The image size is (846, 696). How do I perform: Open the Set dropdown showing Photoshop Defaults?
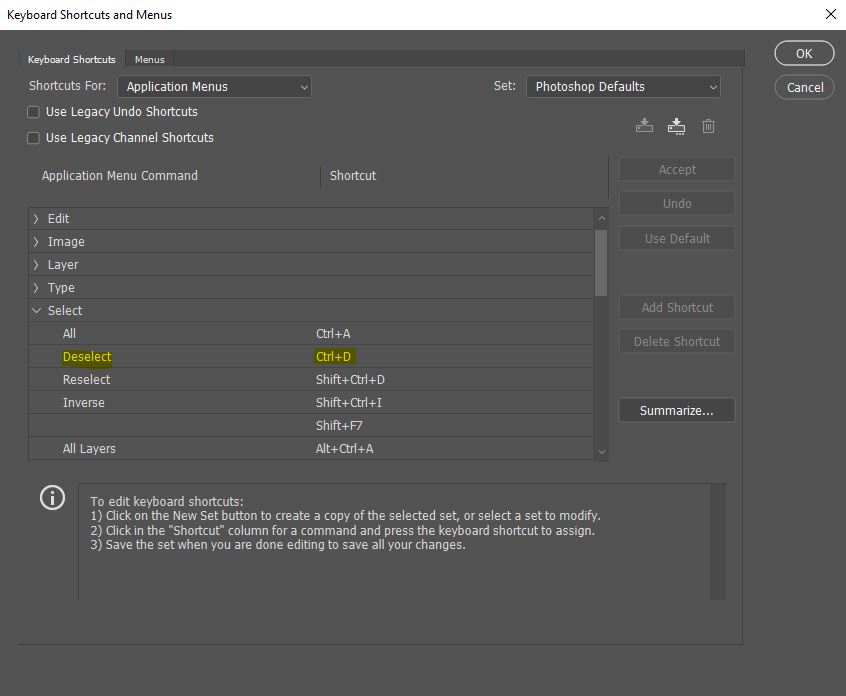point(623,87)
